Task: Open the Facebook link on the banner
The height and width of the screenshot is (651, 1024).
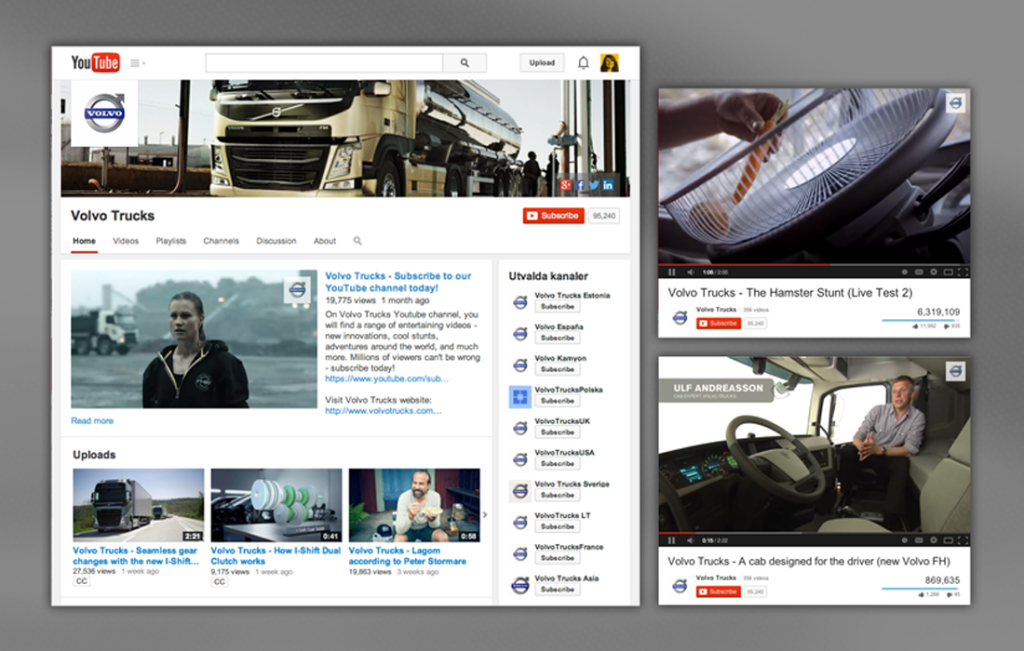Action: click(580, 185)
